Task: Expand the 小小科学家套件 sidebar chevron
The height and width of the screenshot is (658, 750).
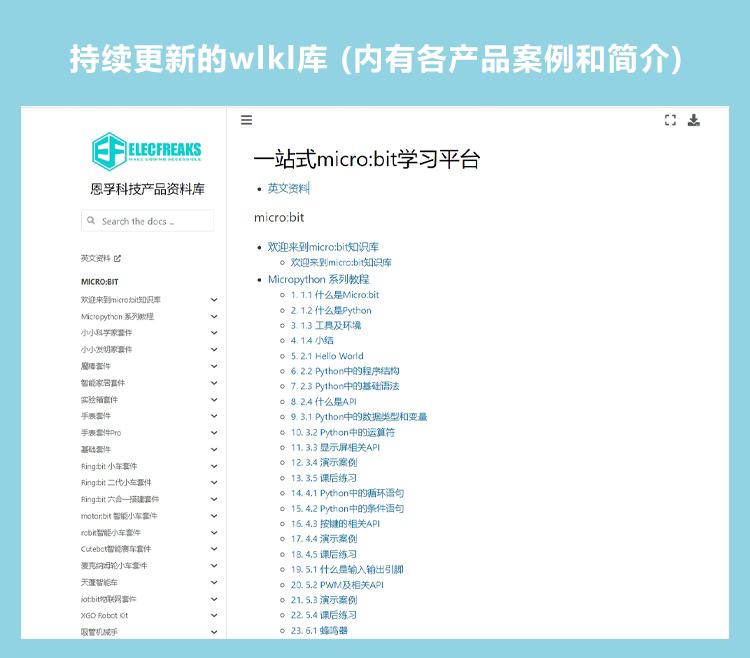Action: point(214,333)
